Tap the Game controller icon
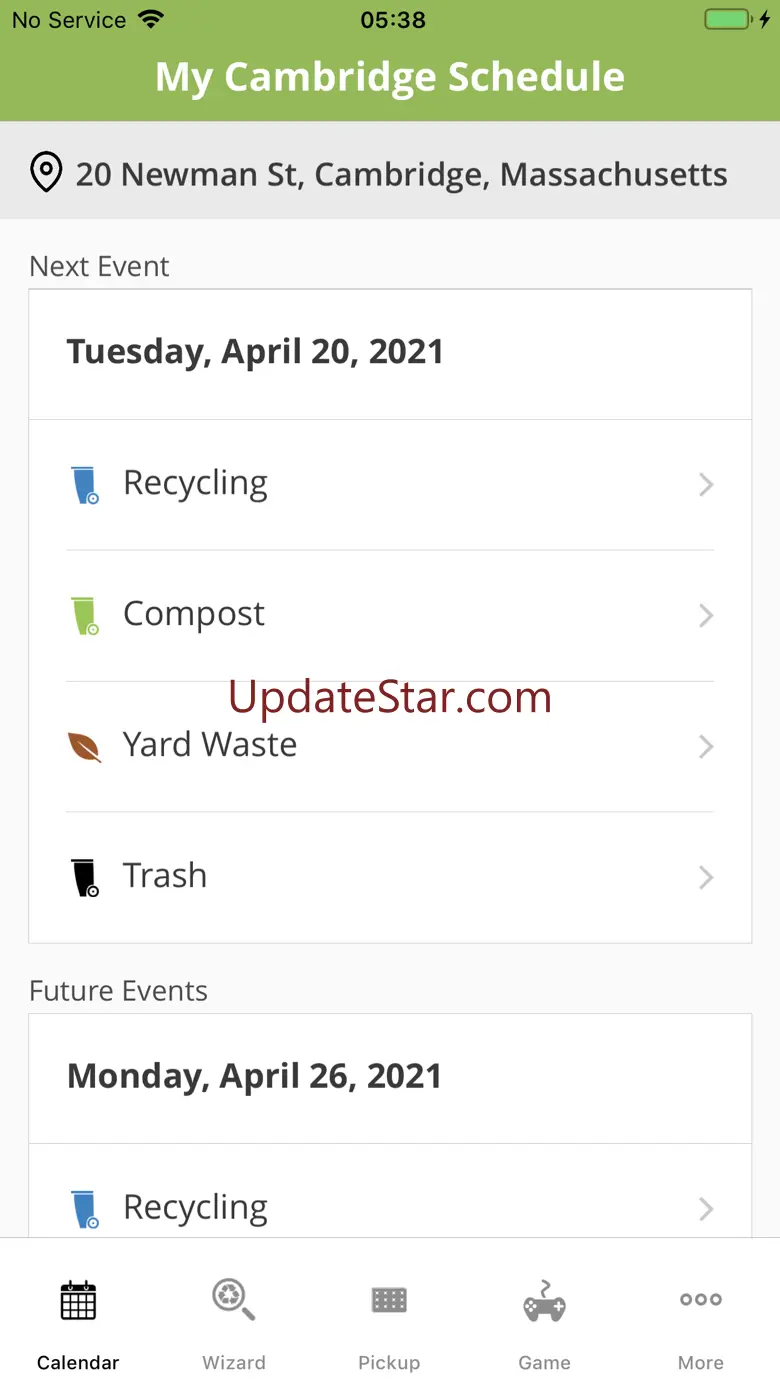The width and height of the screenshot is (780, 1387). pyautogui.click(x=544, y=1301)
